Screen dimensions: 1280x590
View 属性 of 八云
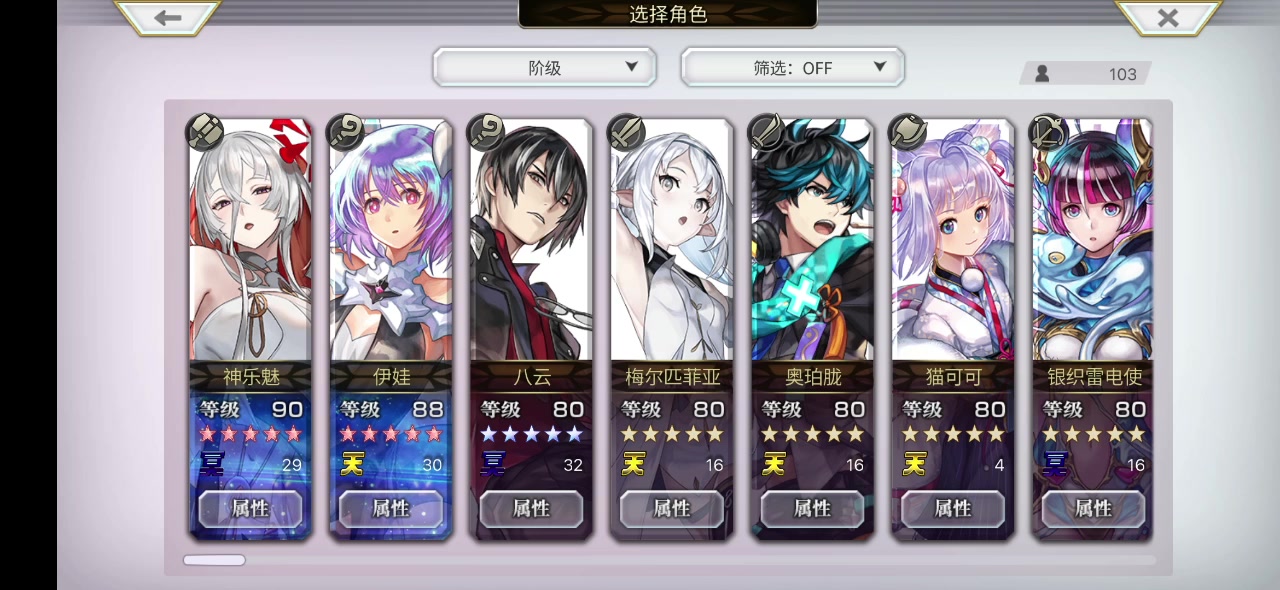pos(531,508)
